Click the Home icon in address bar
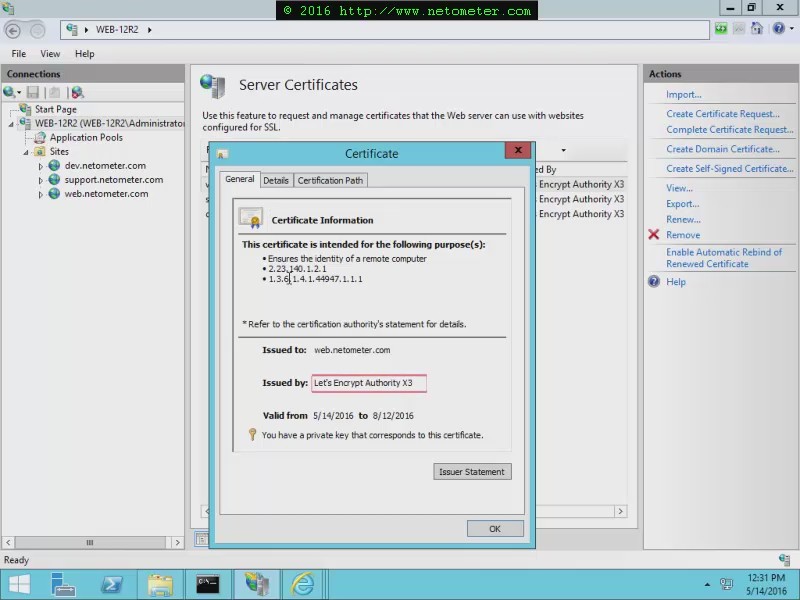800x600 pixels. click(x=757, y=29)
